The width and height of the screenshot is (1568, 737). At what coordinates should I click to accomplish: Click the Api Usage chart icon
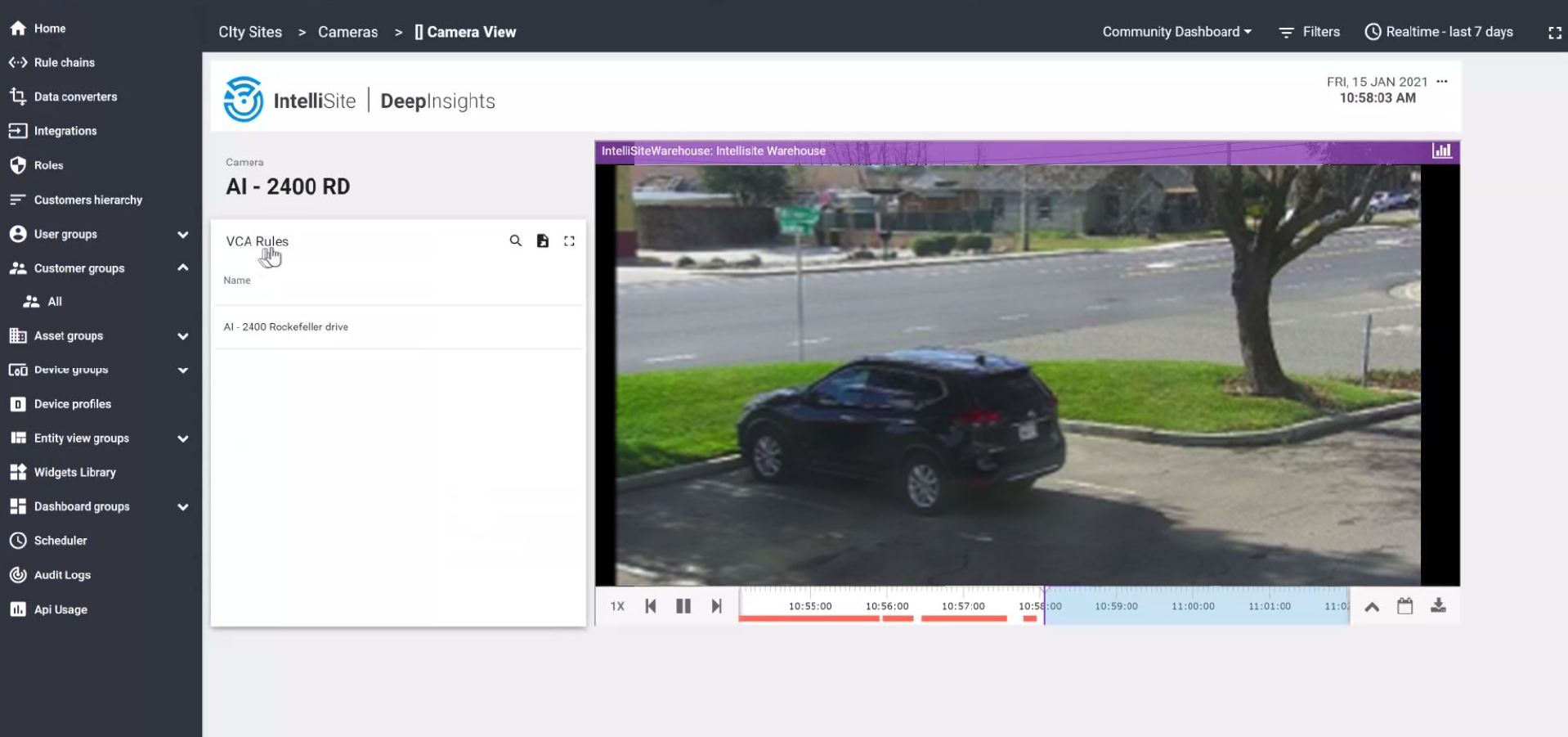pyautogui.click(x=18, y=609)
